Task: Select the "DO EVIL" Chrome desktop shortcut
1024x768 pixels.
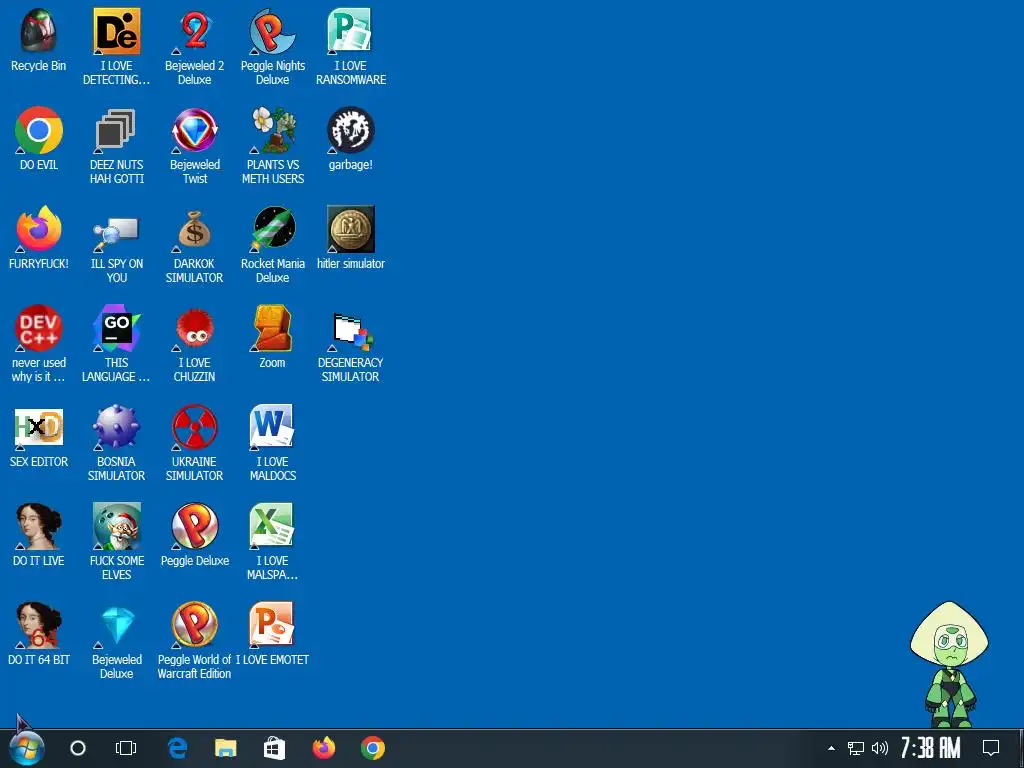Action: [39, 131]
